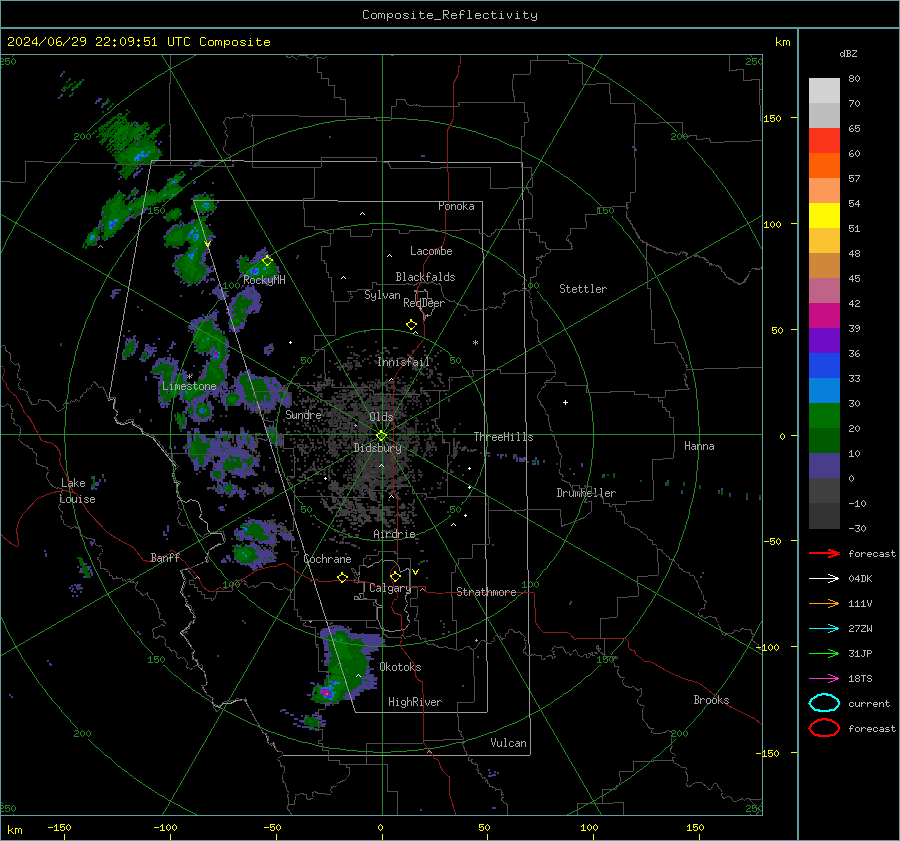Click the Banff label on map

(x=165, y=558)
